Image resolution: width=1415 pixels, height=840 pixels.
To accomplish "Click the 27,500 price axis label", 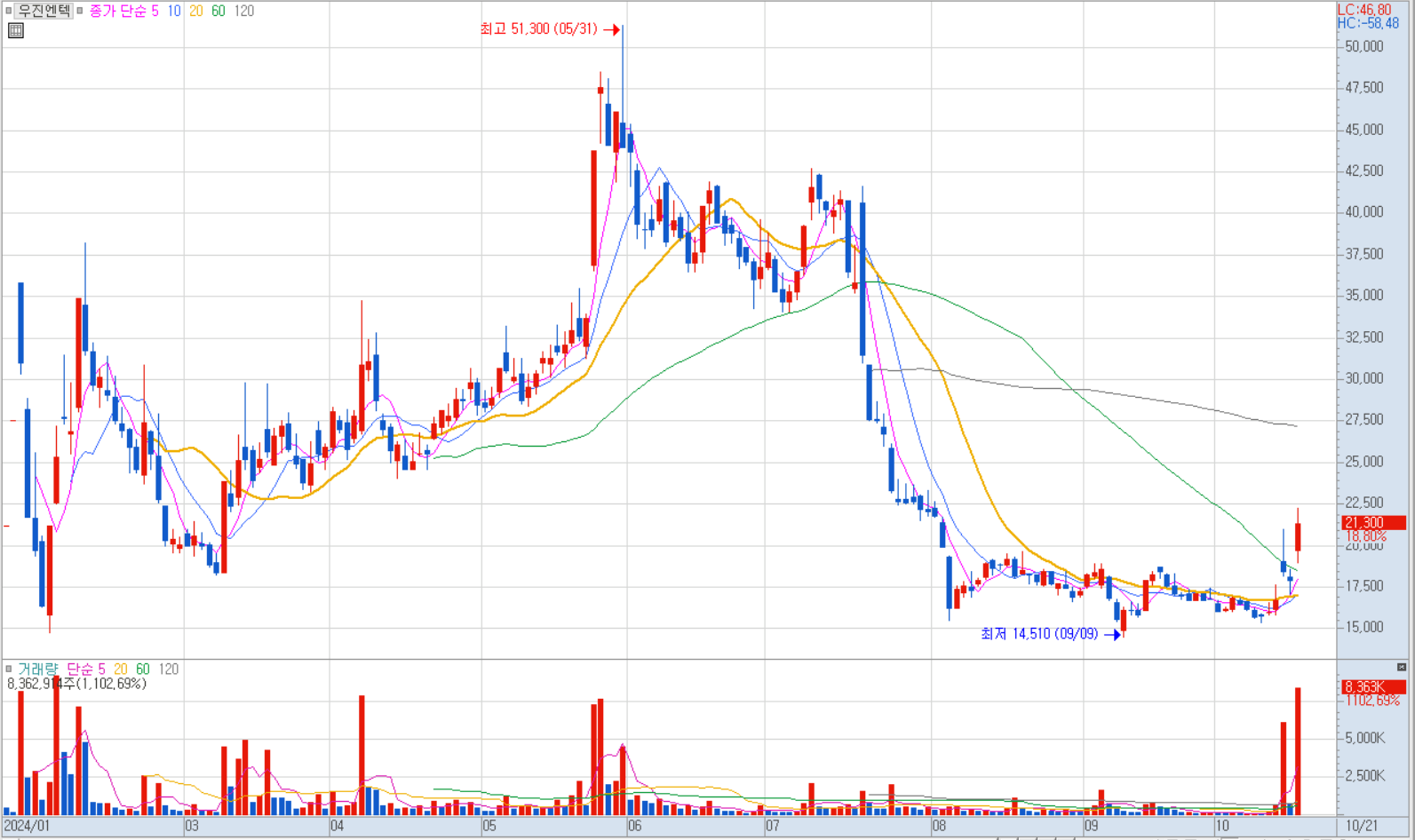I will [x=1364, y=420].
